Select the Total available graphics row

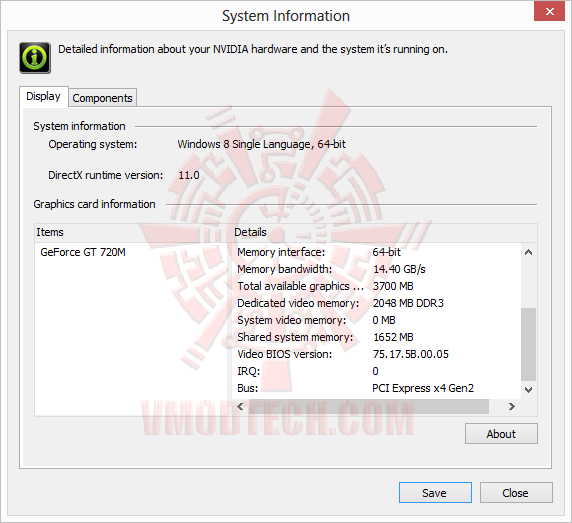[376, 286]
